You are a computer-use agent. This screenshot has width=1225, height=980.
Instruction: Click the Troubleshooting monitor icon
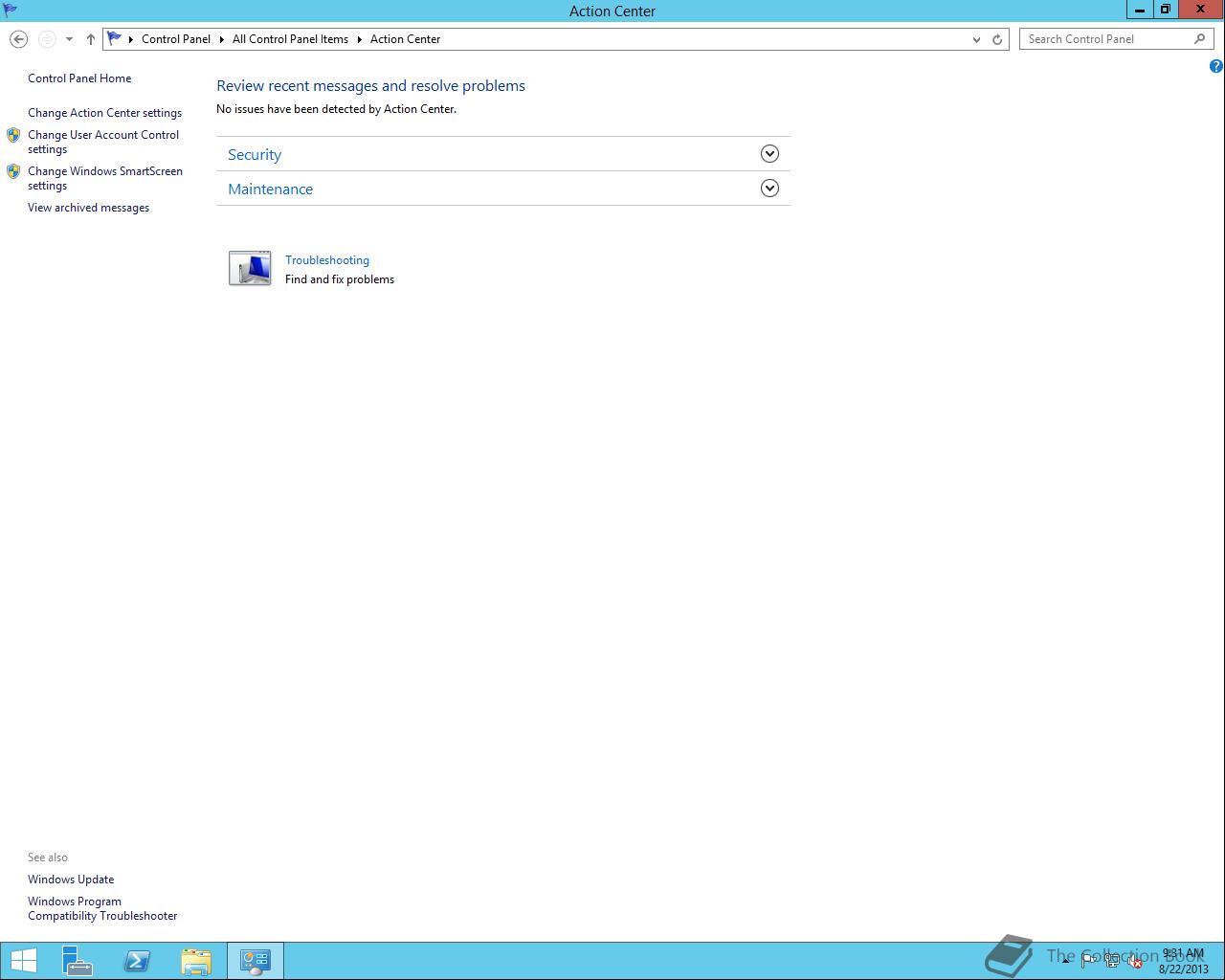click(250, 268)
